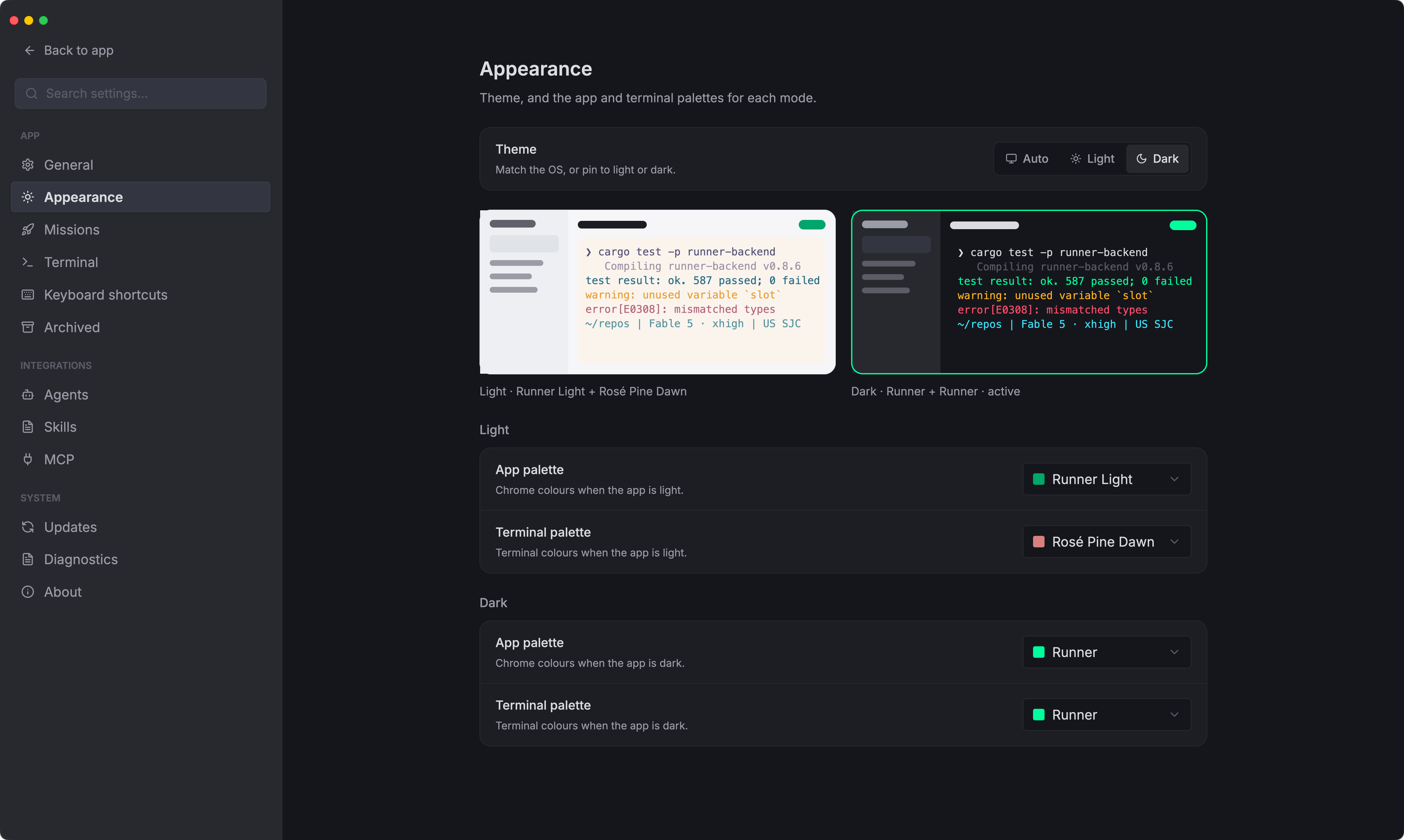Viewport: 1404px width, 840px height.
Task: Go to Missions settings
Action: [x=140, y=230]
